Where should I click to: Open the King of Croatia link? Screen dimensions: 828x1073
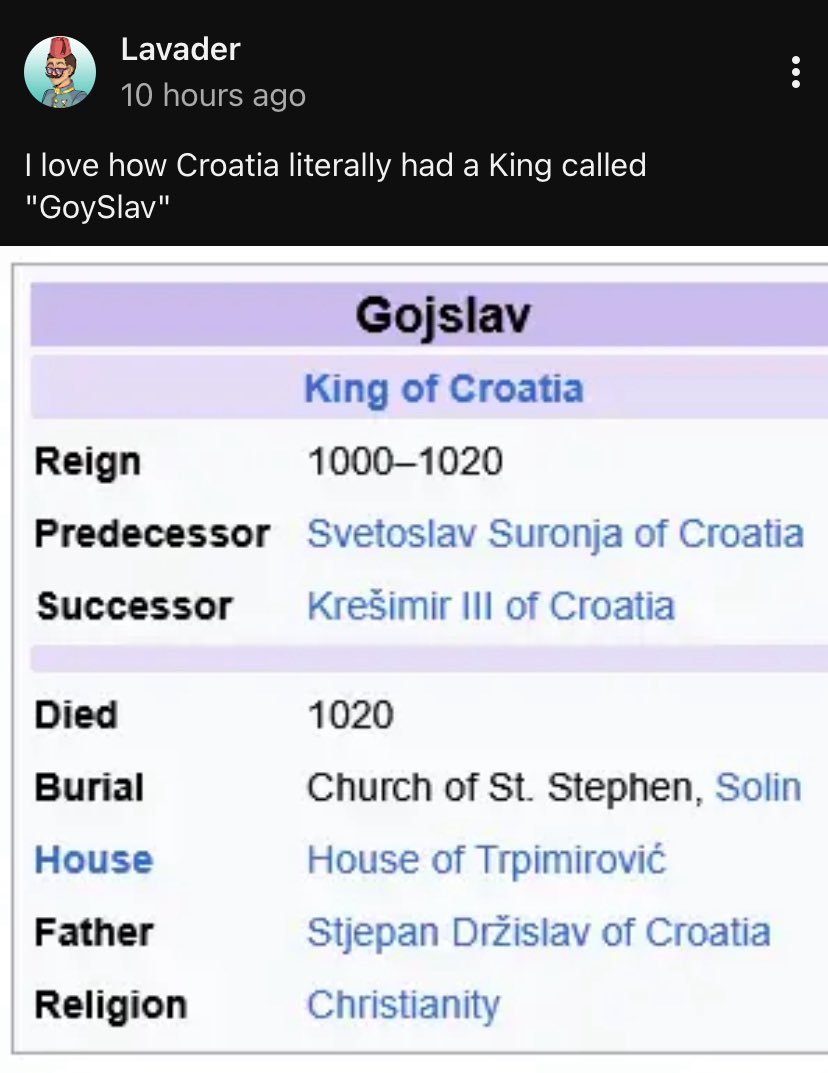pyautogui.click(x=443, y=388)
